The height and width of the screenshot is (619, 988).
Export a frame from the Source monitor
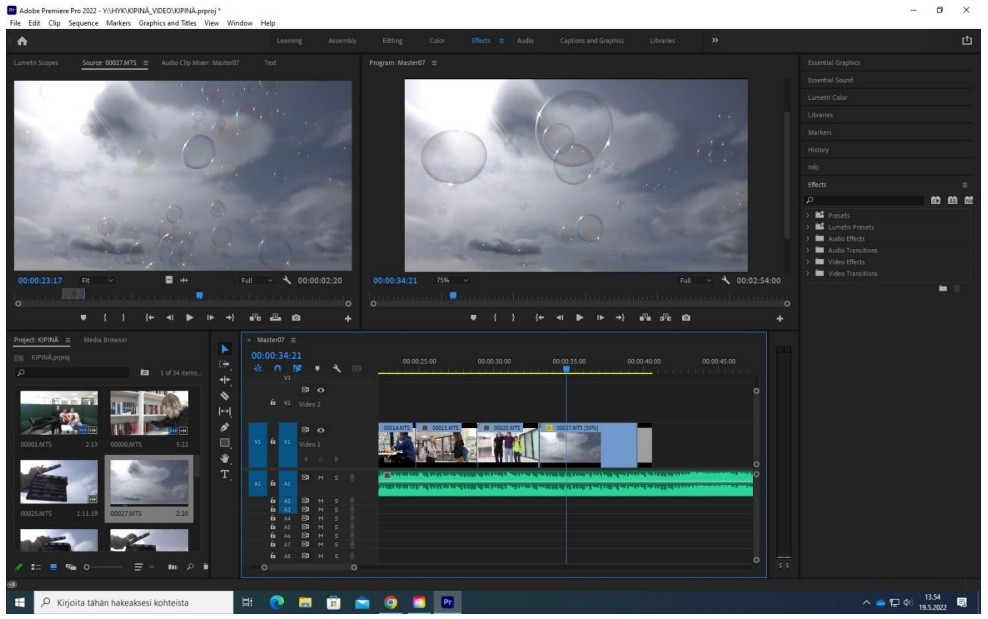click(x=296, y=318)
